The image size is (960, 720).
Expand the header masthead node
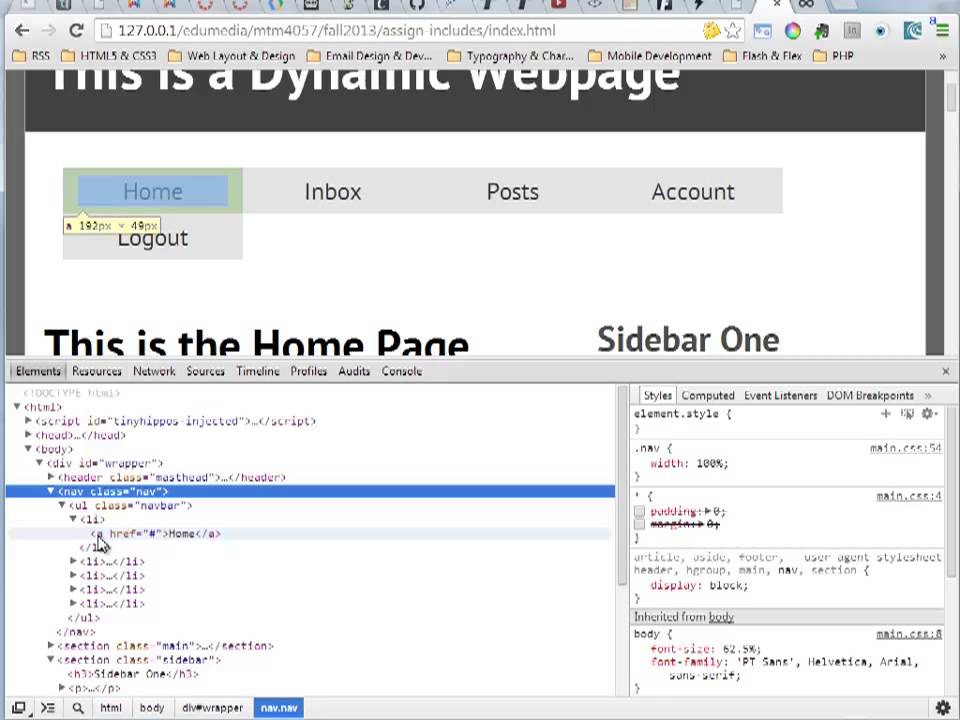pyautogui.click(x=51, y=477)
